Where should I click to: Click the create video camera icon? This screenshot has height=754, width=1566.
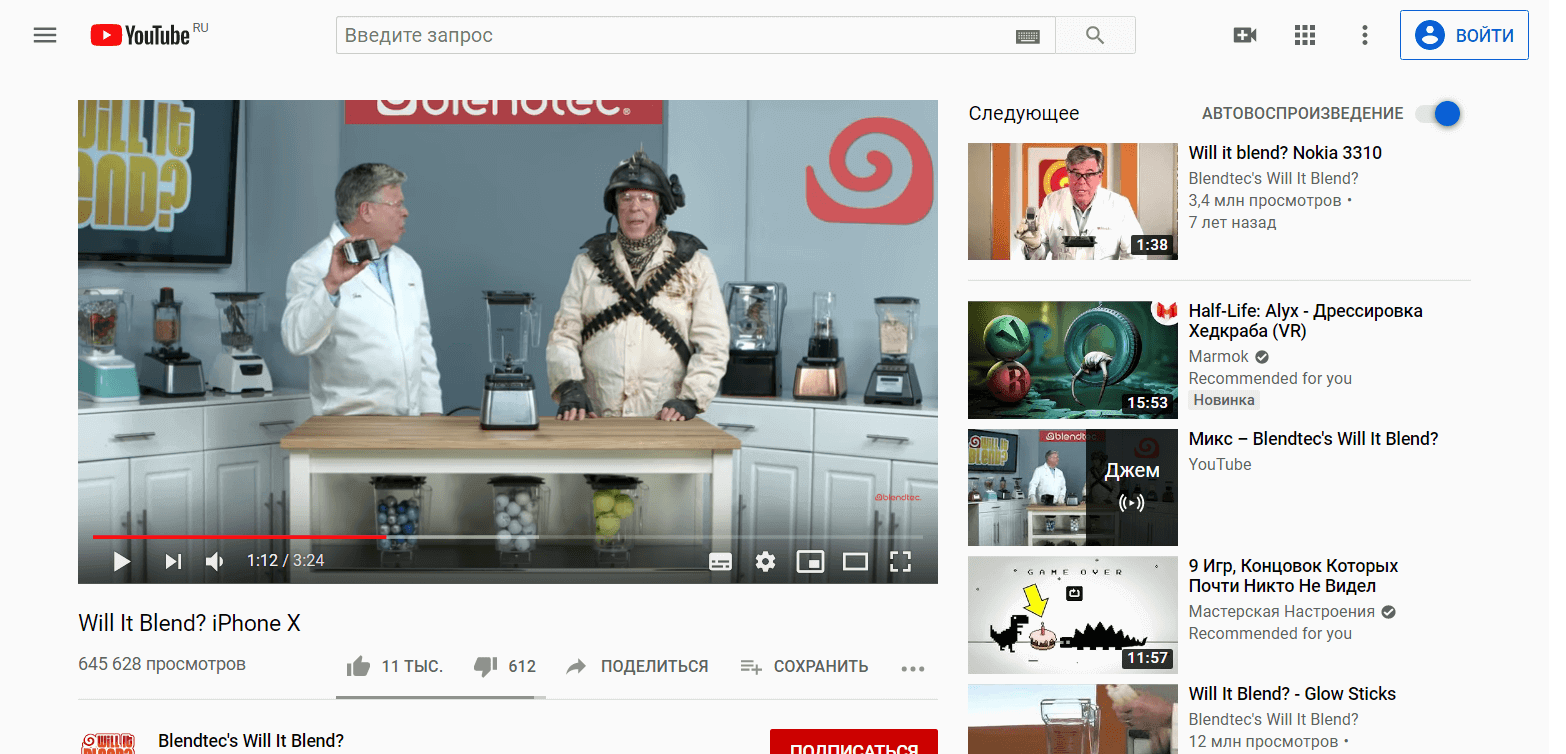coord(1245,36)
